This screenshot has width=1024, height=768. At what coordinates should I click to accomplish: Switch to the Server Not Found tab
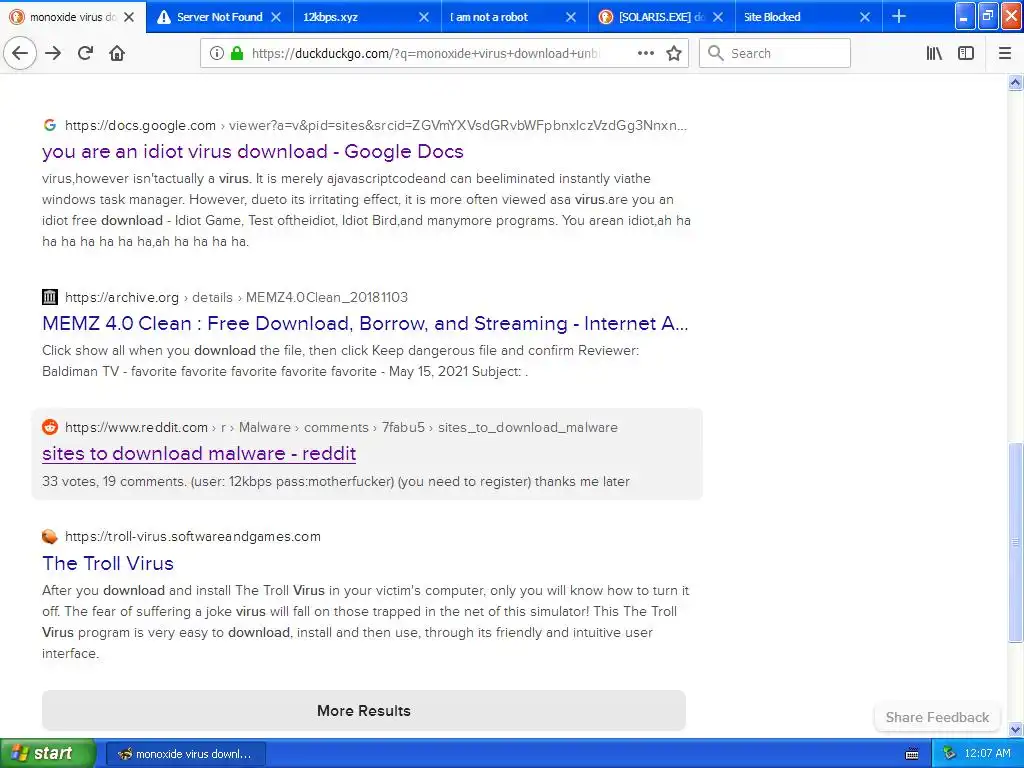(x=219, y=17)
